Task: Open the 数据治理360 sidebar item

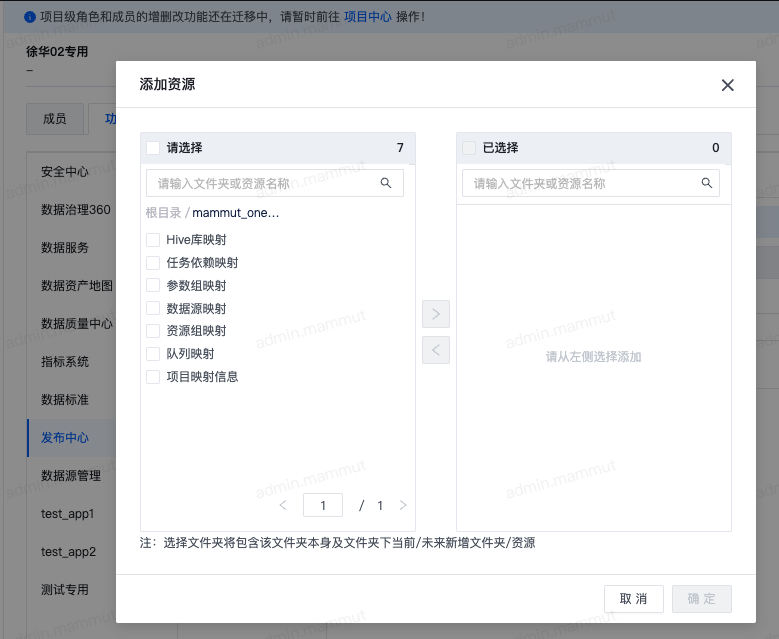Action: tap(76, 210)
